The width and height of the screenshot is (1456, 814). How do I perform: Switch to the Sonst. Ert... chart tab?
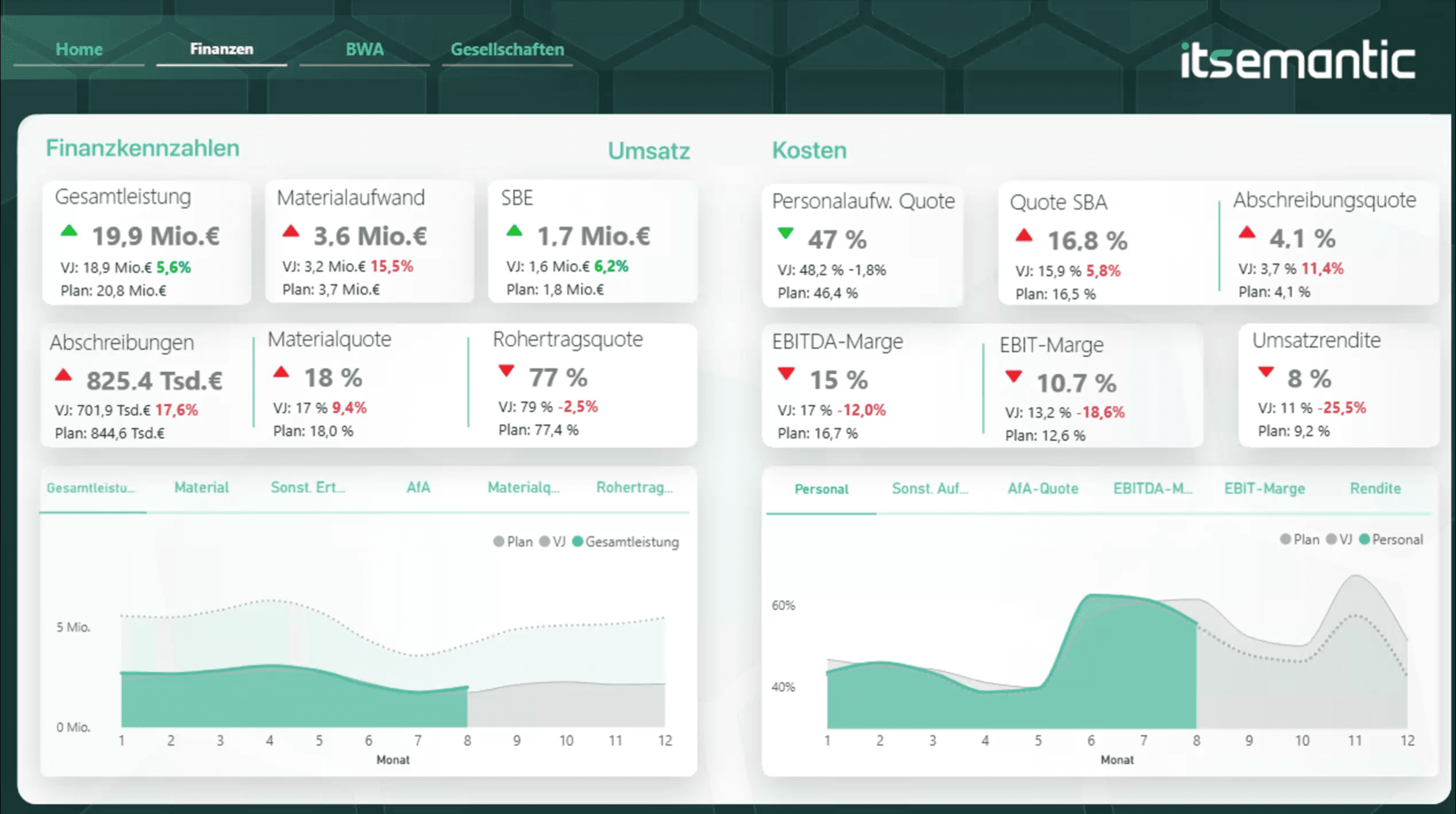coord(308,487)
